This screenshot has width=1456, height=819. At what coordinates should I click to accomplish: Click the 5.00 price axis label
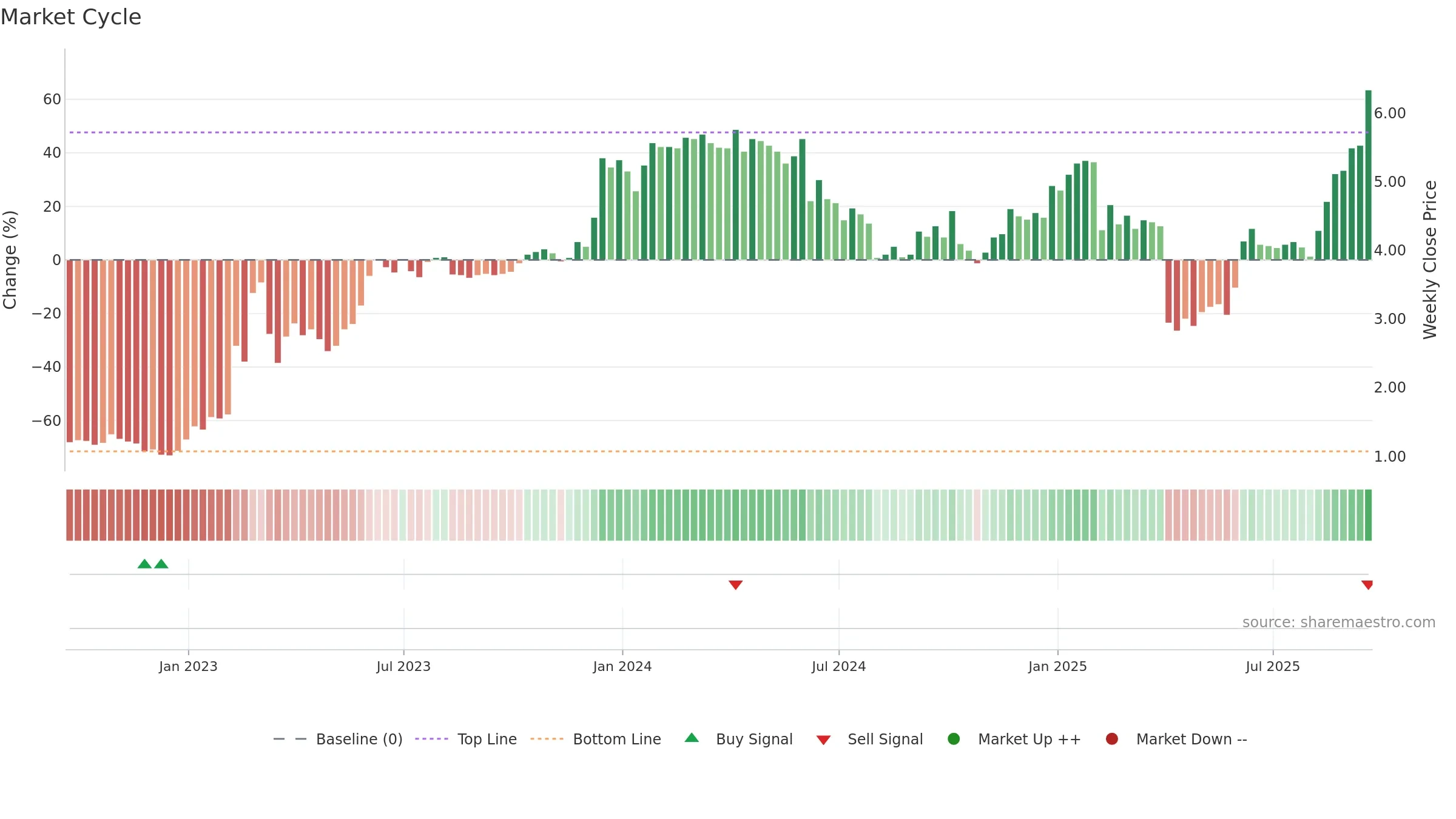pos(1390,182)
